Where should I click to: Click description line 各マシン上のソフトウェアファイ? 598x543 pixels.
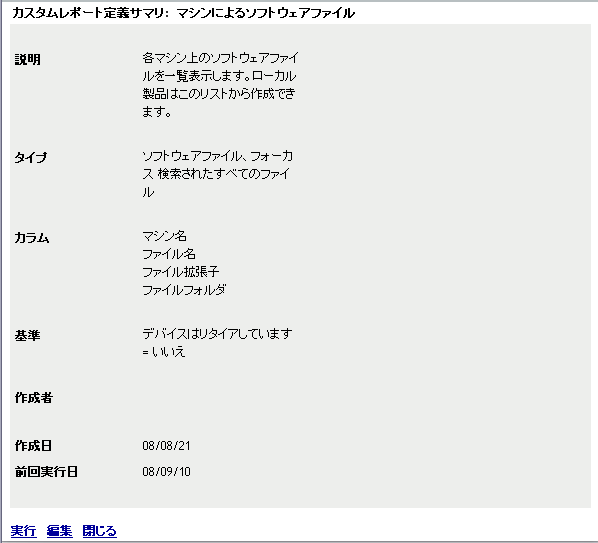pos(220,58)
